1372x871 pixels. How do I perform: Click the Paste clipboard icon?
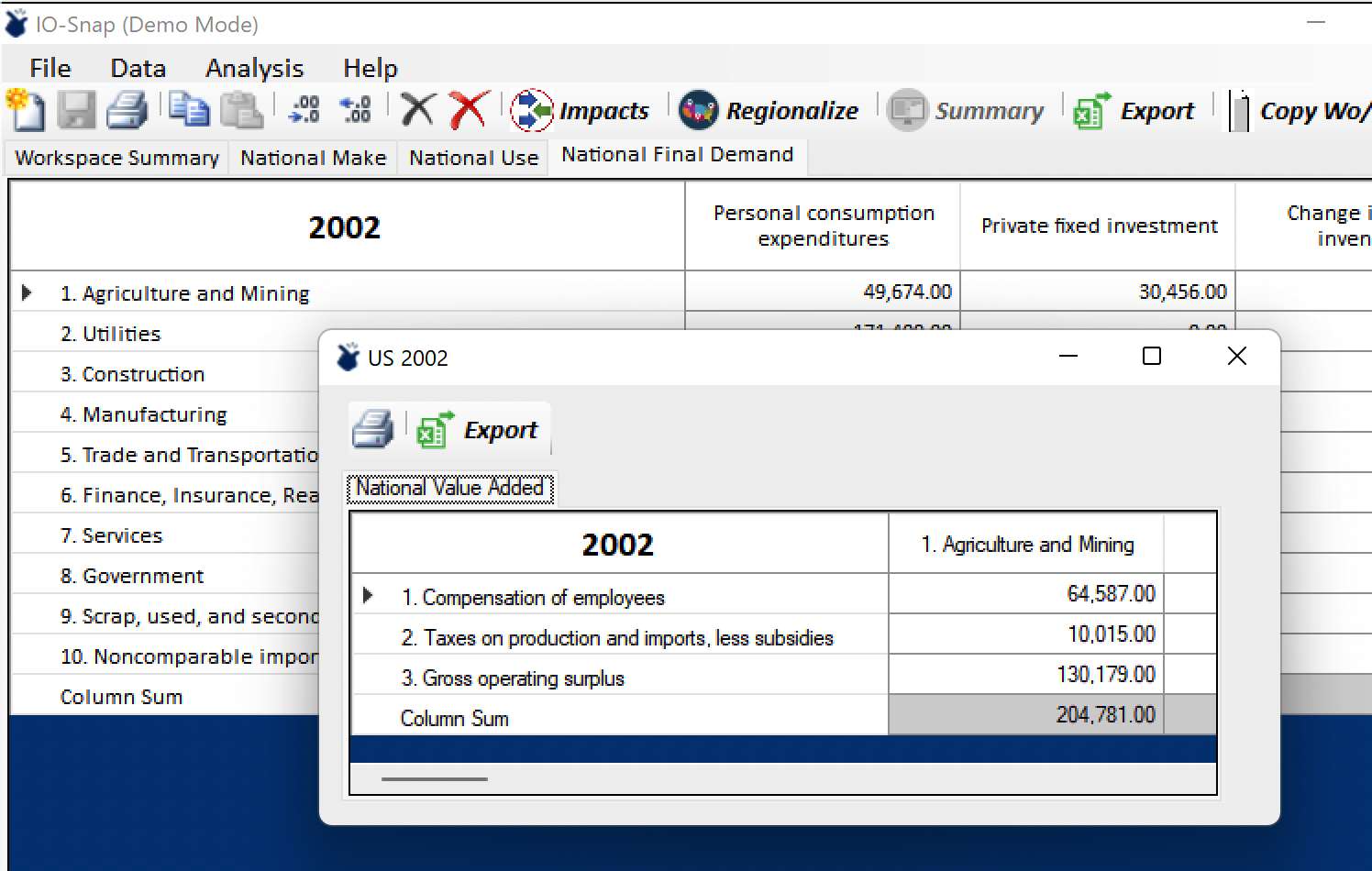point(241,110)
